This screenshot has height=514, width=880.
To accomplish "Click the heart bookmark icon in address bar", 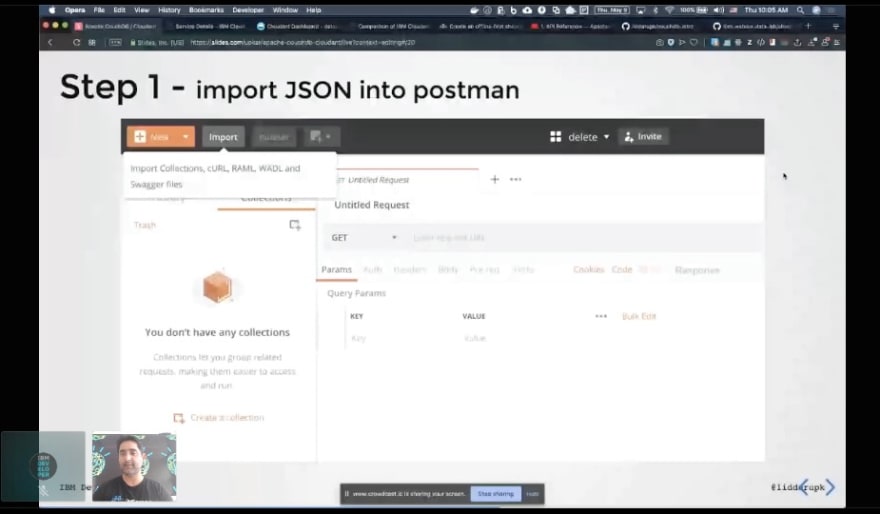I will (x=694, y=43).
